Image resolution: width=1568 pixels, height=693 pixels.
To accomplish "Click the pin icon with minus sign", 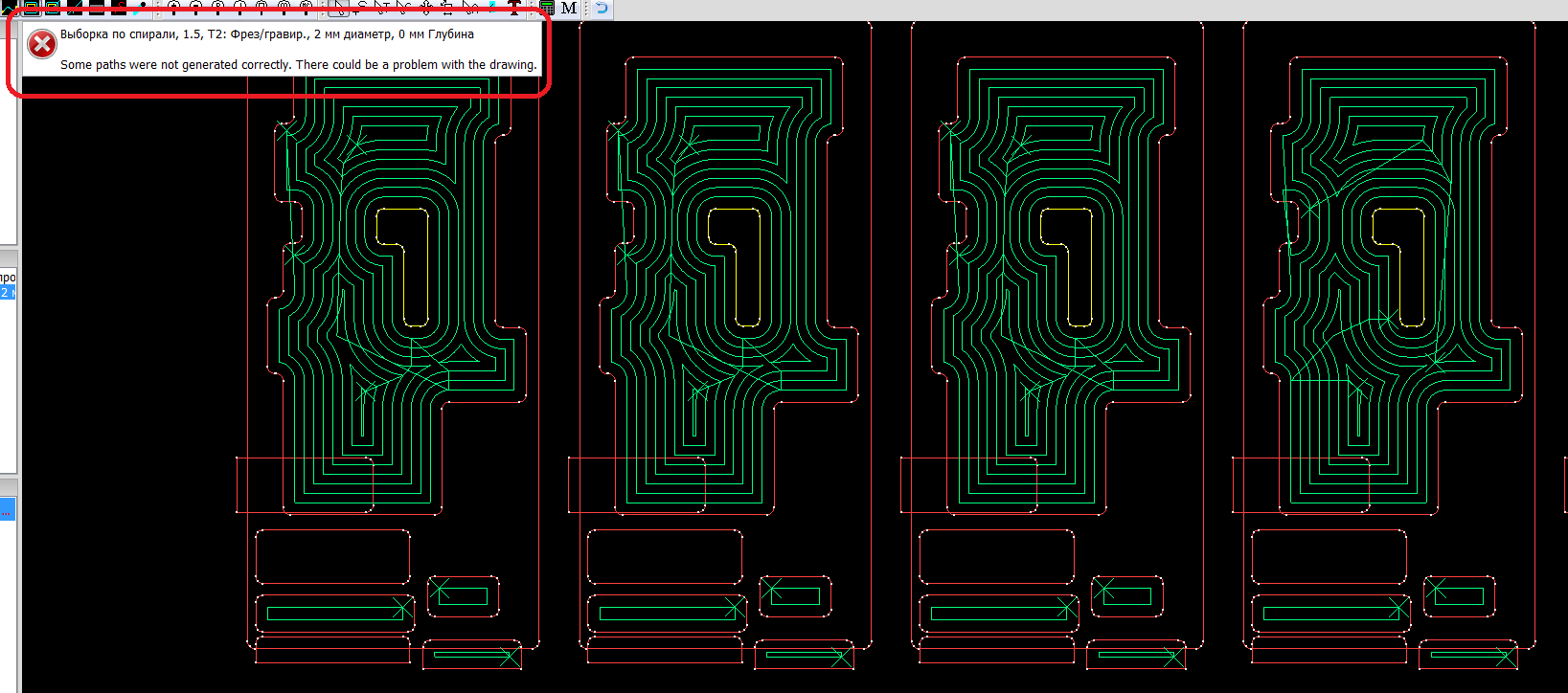I will (195, 8).
